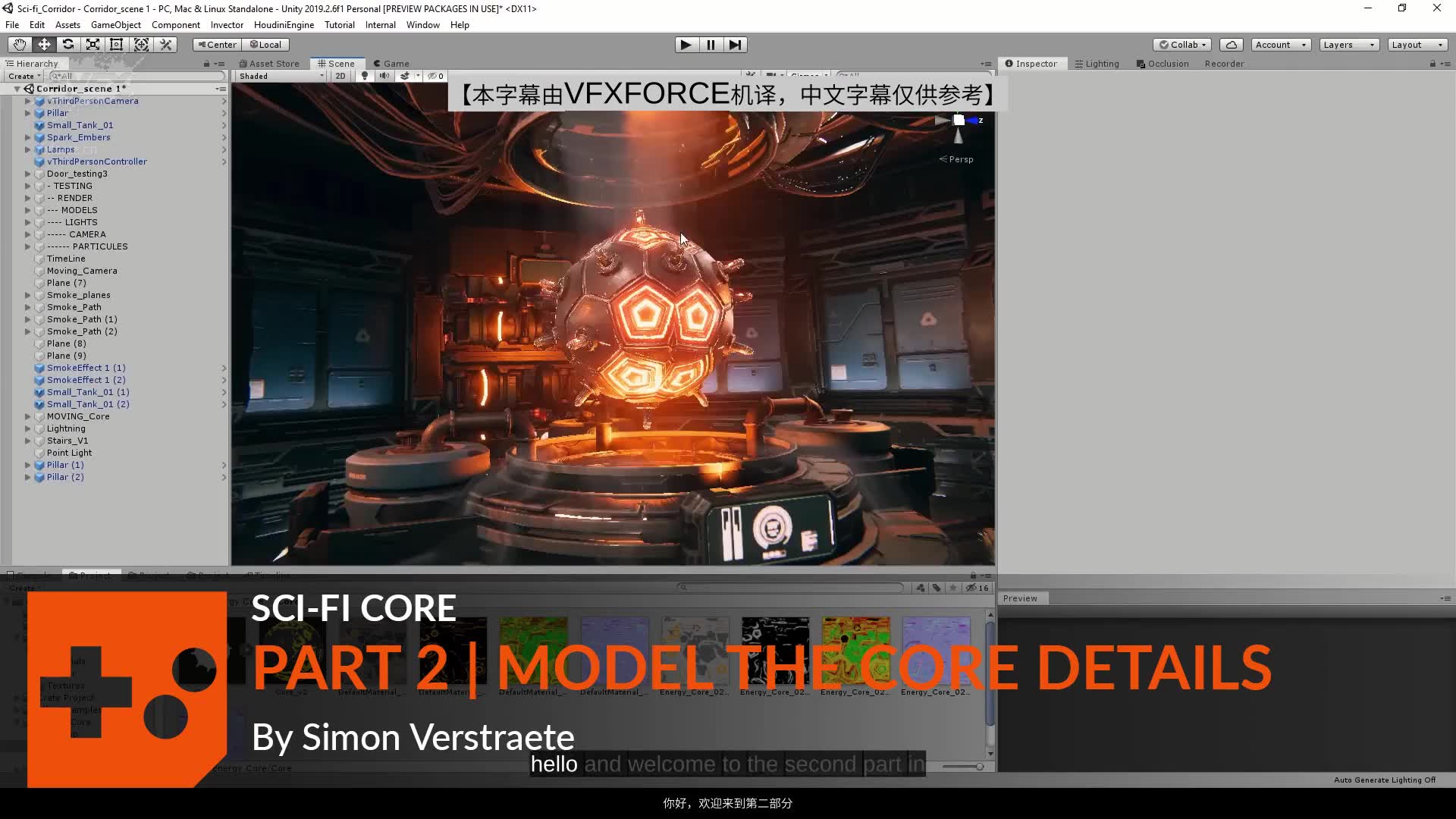
Task: Open the Account menu
Action: click(1280, 44)
